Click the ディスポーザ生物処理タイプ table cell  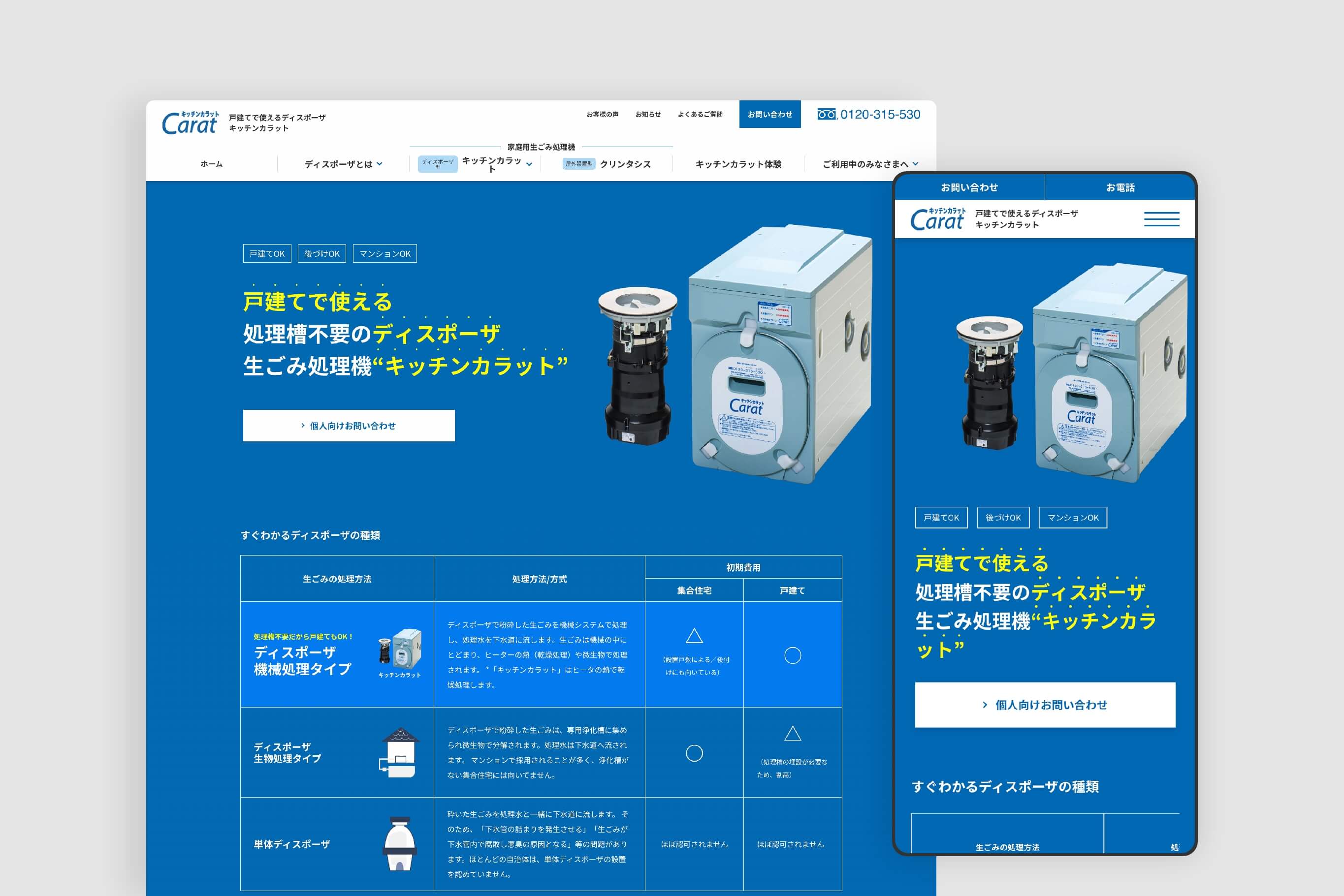(x=337, y=753)
